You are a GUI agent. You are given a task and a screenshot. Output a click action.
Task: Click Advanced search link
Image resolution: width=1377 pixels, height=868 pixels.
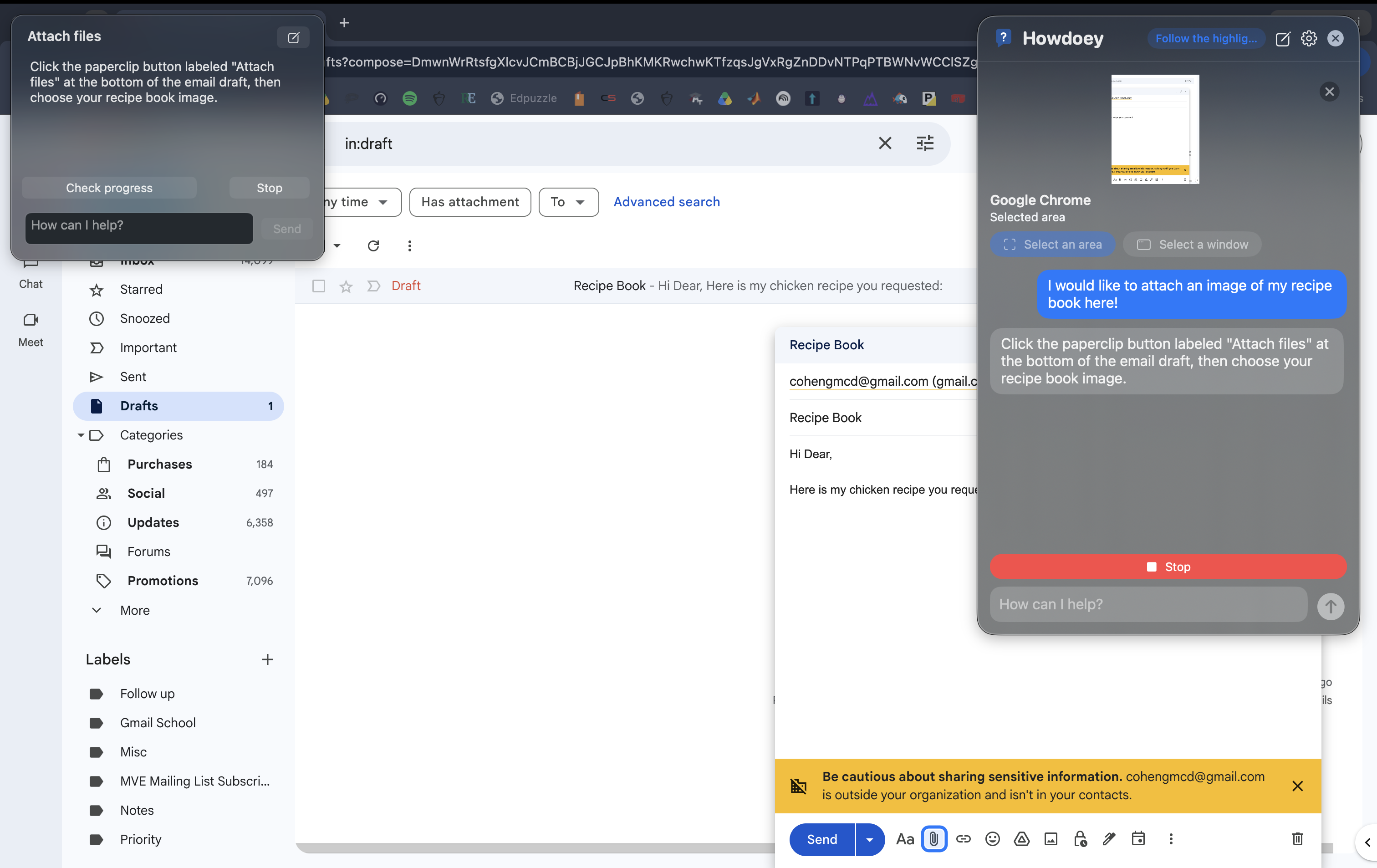coord(666,202)
